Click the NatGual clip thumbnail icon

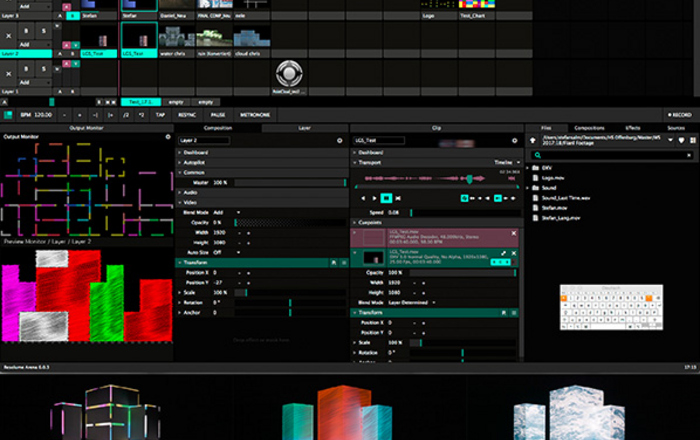(x=291, y=75)
